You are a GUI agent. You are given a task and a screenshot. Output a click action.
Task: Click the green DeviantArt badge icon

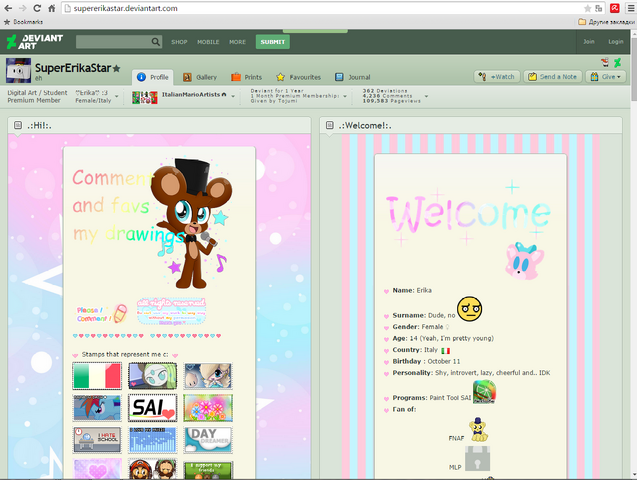[618, 63]
